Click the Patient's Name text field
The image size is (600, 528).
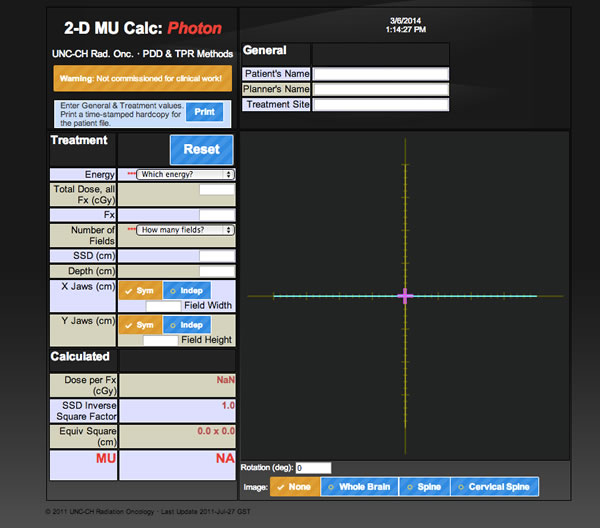tap(380, 74)
